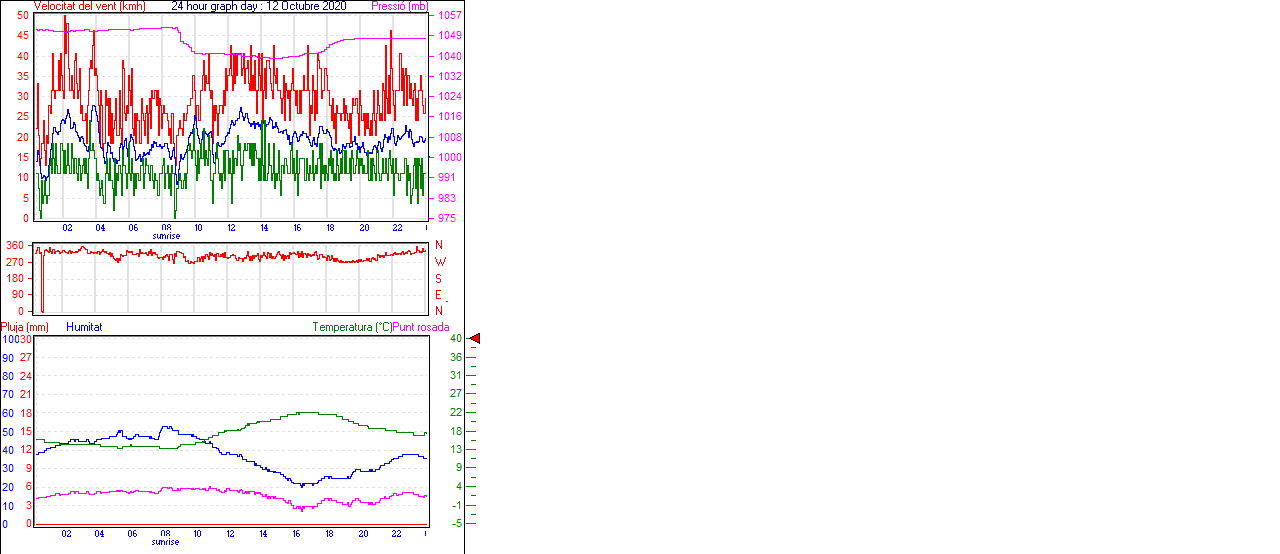Click 'sunrise' marker under the bottom graph
This screenshot has width=1280, height=554.
click(x=166, y=542)
